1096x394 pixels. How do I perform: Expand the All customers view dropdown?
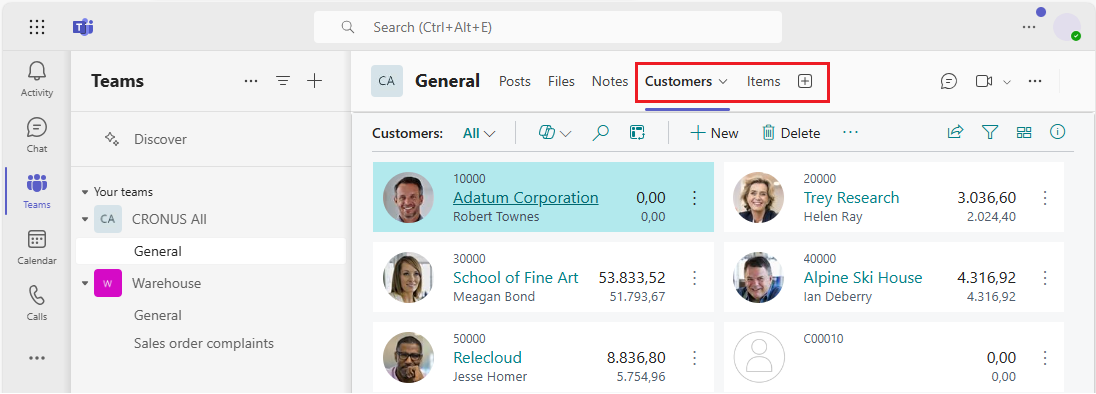tap(480, 133)
